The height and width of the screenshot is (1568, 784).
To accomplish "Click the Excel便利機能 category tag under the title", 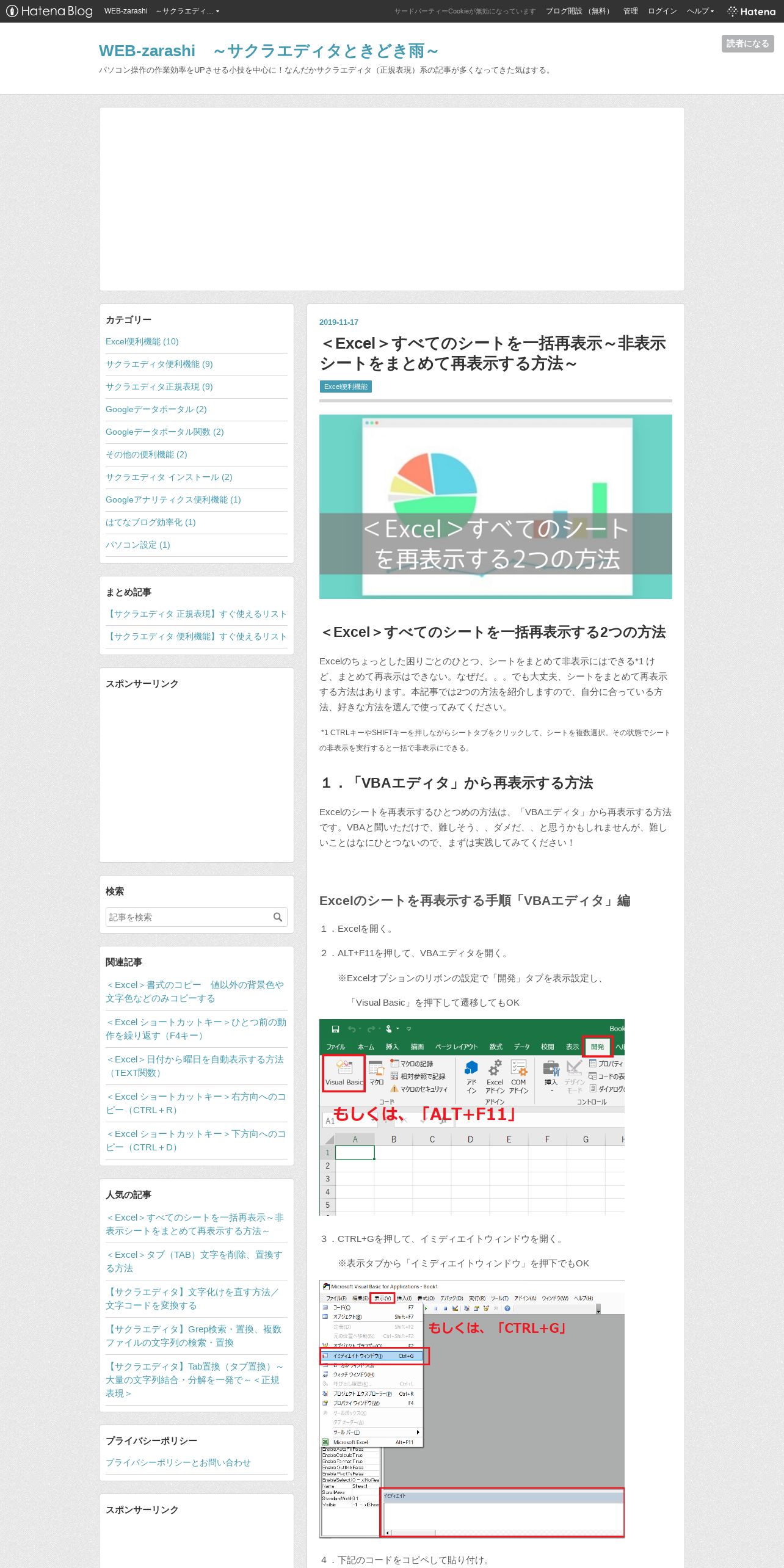I will click(346, 387).
